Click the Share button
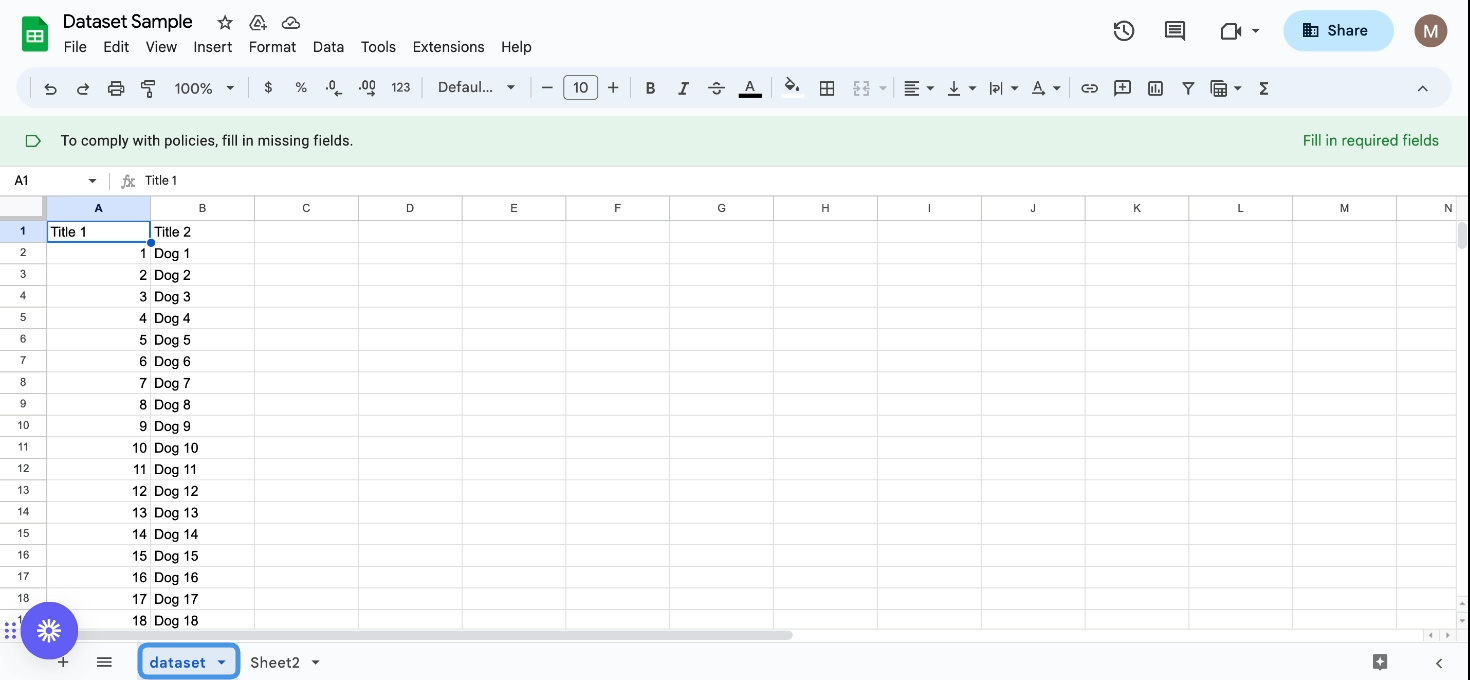The image size is (1470, 680). pyautogui.click(x=1338, y=30)
